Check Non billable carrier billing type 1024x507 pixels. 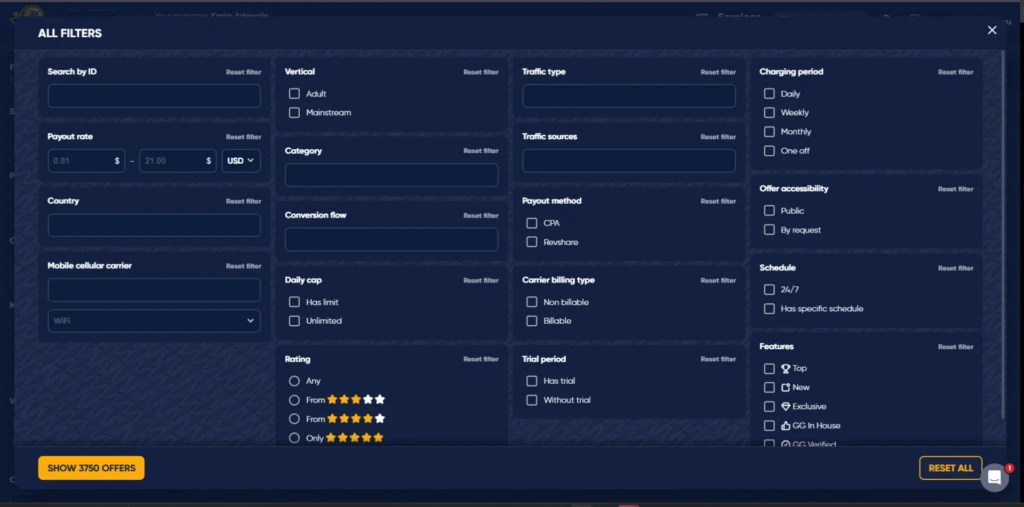point(532,302)
